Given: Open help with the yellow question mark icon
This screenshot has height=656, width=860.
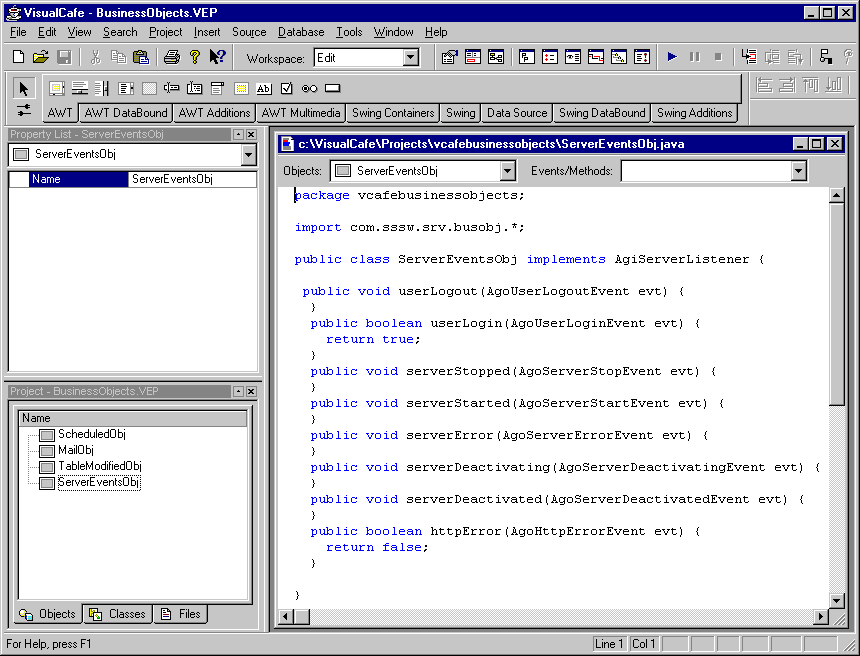Looking at the screenshot, I should 194,57.
